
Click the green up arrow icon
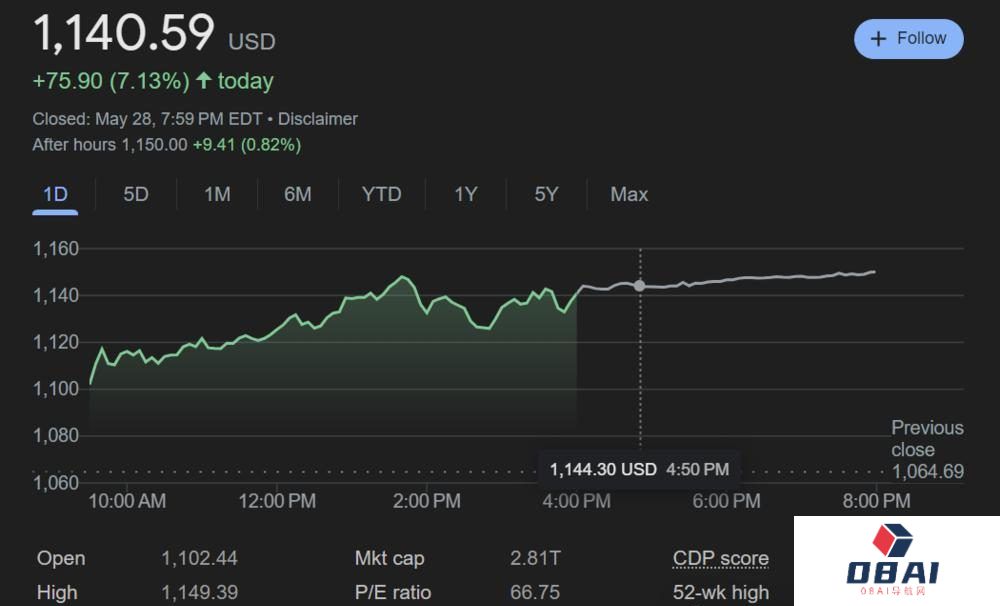pyautogui.click(x=204, y=81)
